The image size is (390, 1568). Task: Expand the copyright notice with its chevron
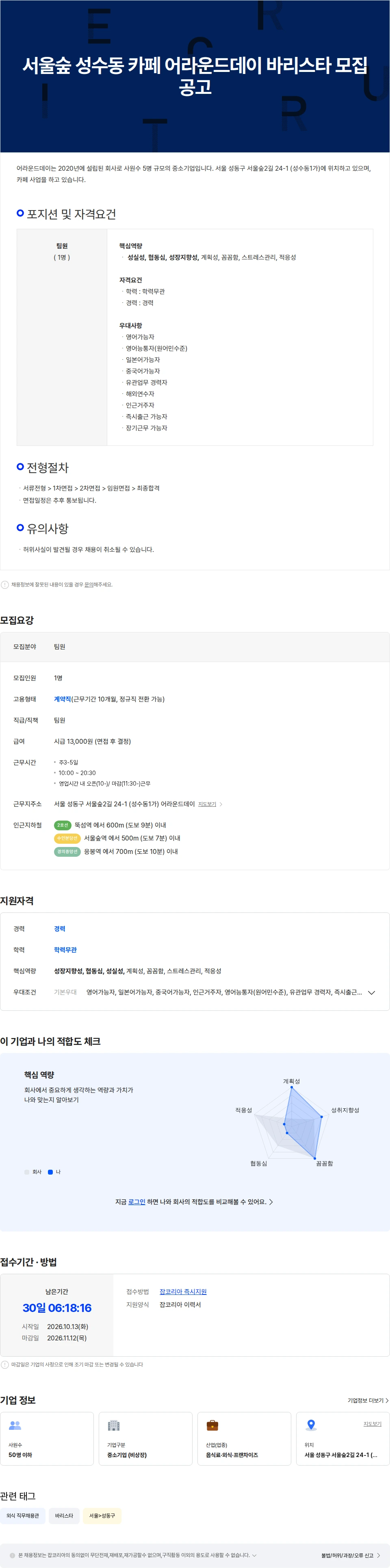point(254,1555)
